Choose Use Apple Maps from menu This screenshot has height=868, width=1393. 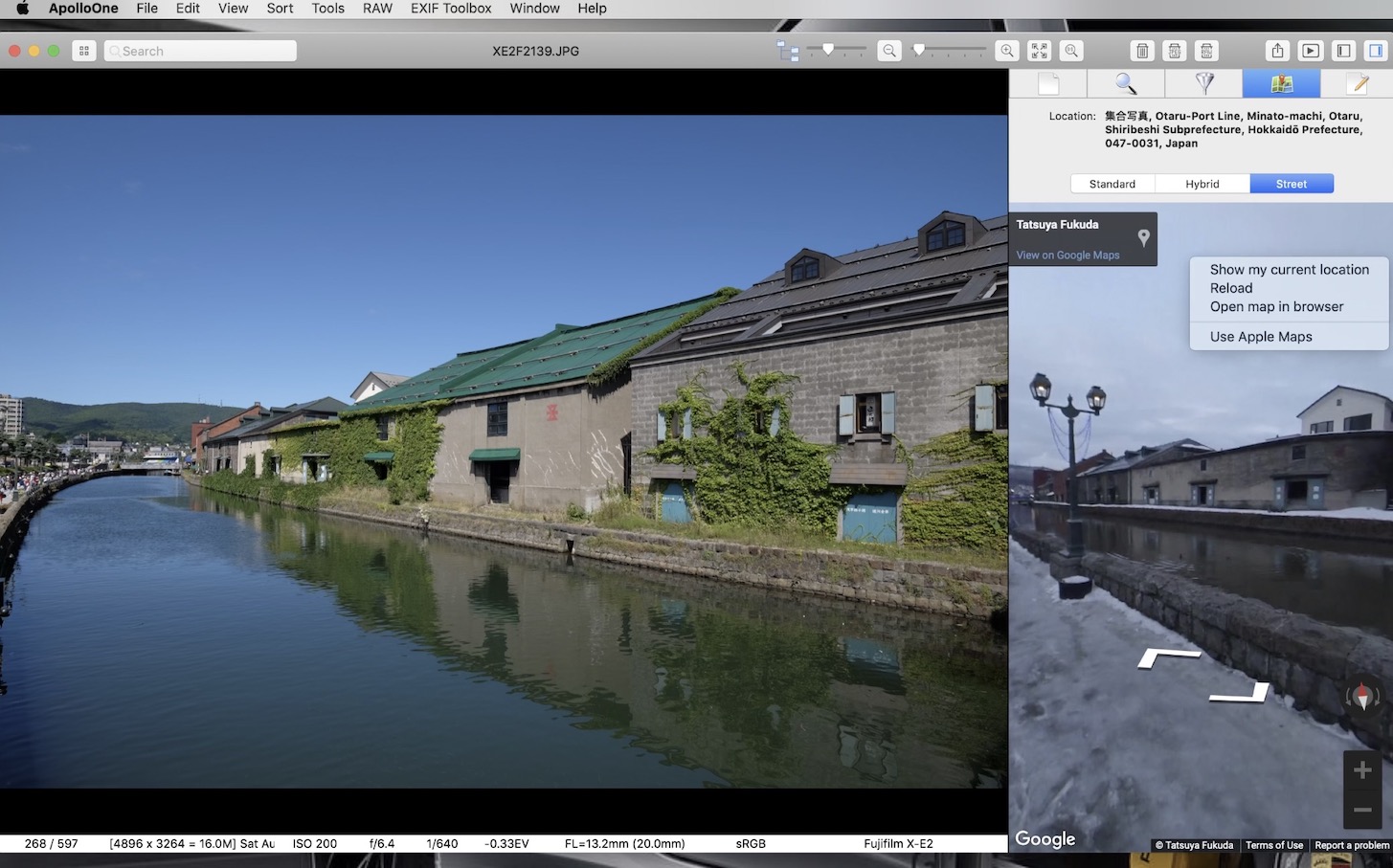(x=1260, y=337)
